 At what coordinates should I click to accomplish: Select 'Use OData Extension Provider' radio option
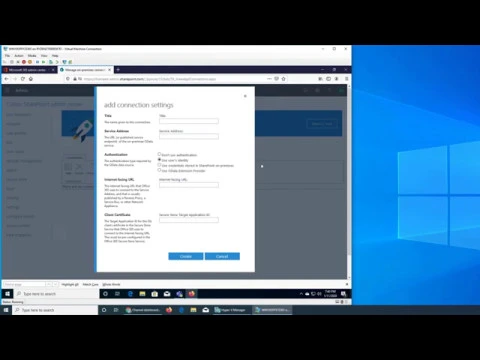[159, 170]
